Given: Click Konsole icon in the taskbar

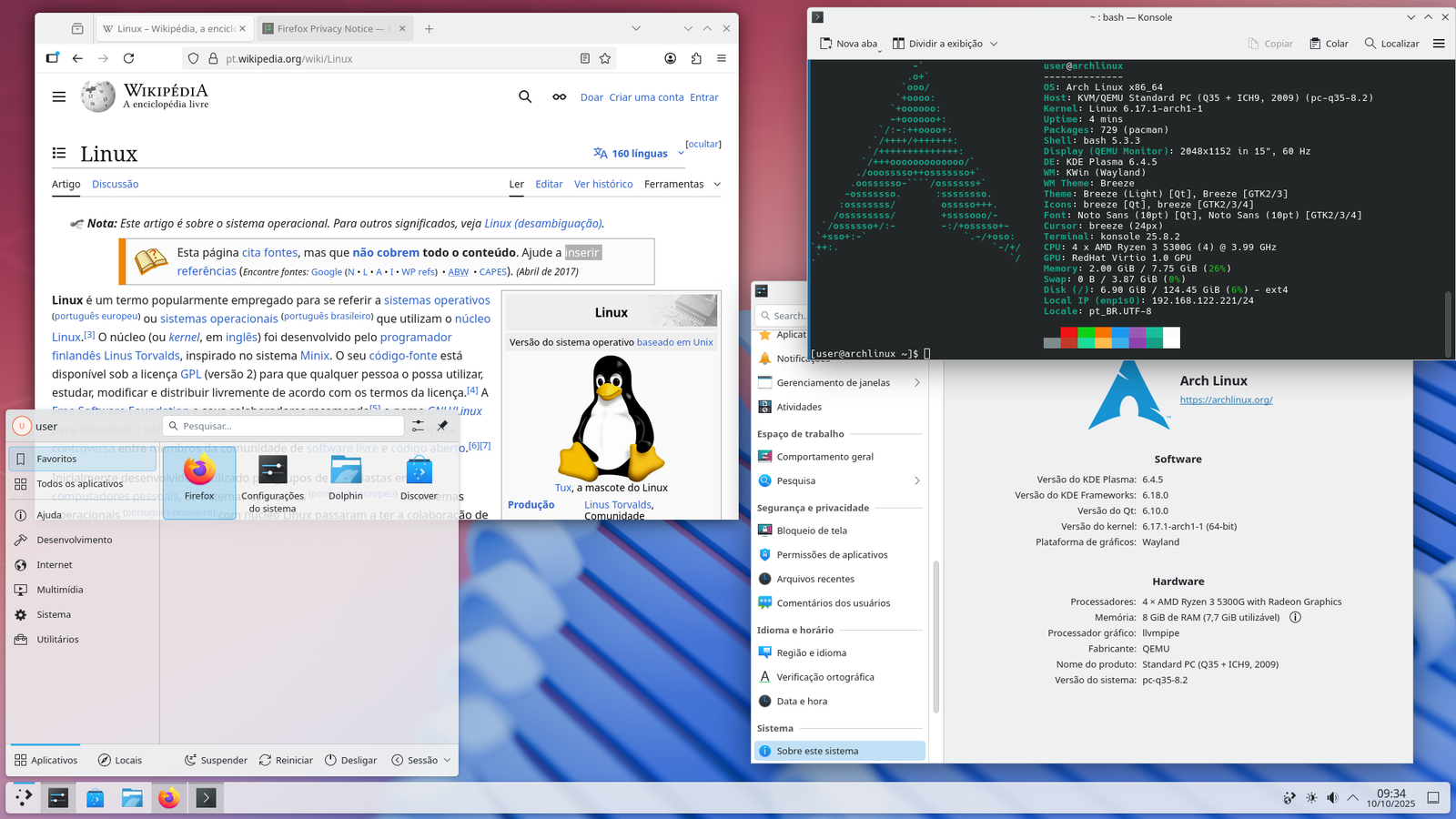Looking at the screenshot, I should coord(207,798).
